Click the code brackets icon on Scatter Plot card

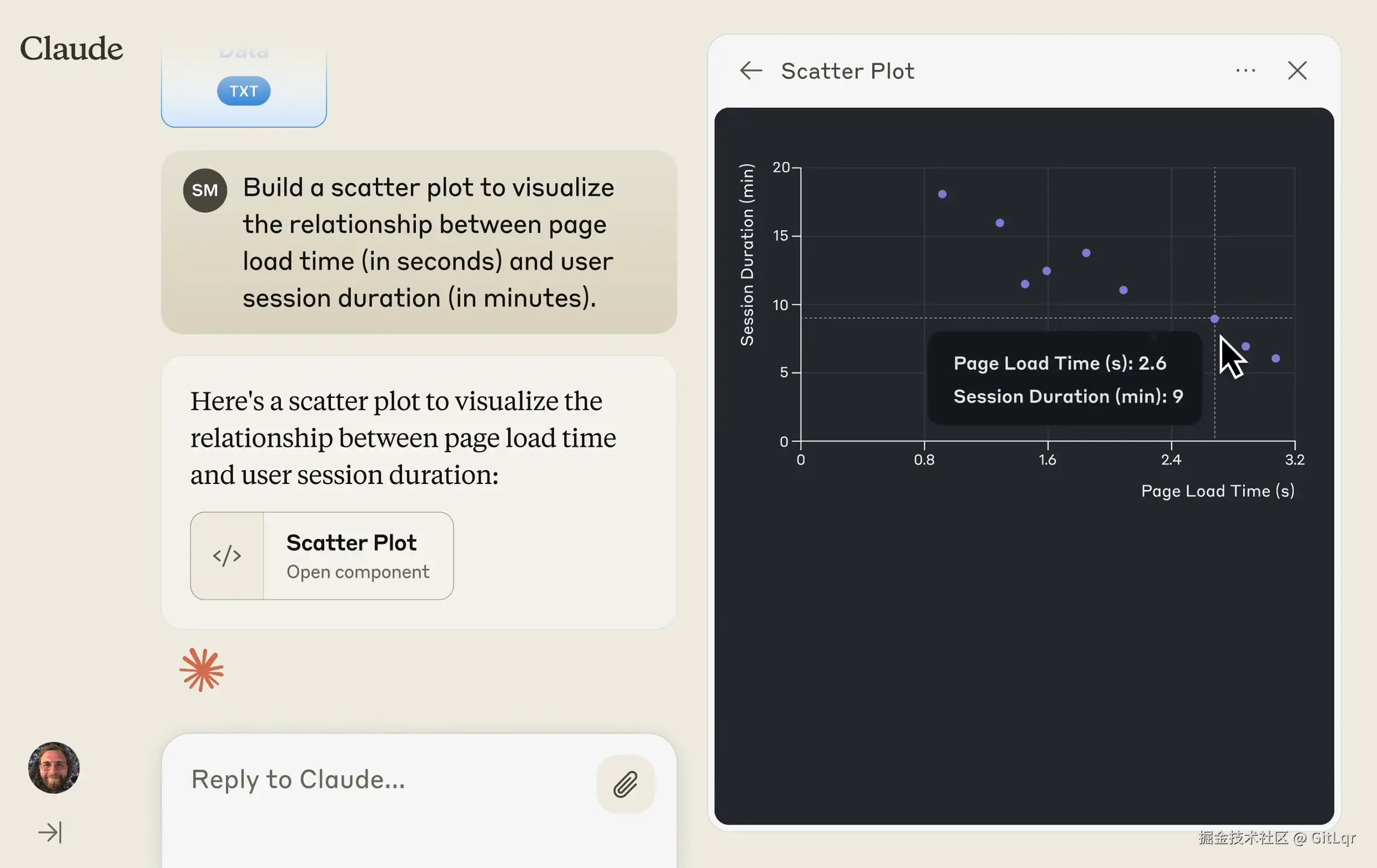pyautogui.click(x=227, y=555)
